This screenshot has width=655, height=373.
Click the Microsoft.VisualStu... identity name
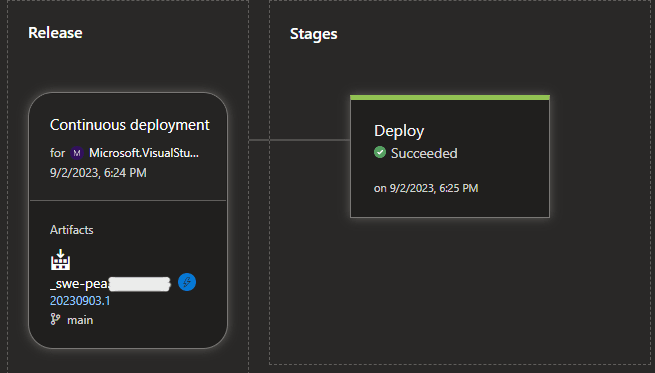coord(144,153)
